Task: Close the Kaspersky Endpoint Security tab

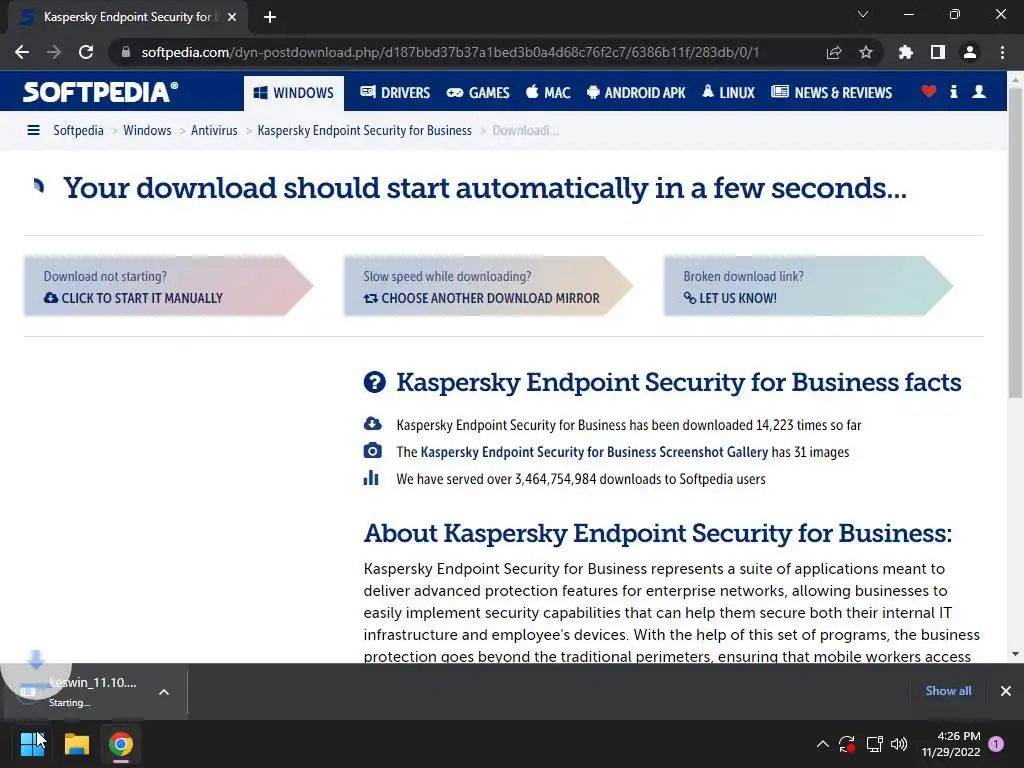Action: coord(232,17)
